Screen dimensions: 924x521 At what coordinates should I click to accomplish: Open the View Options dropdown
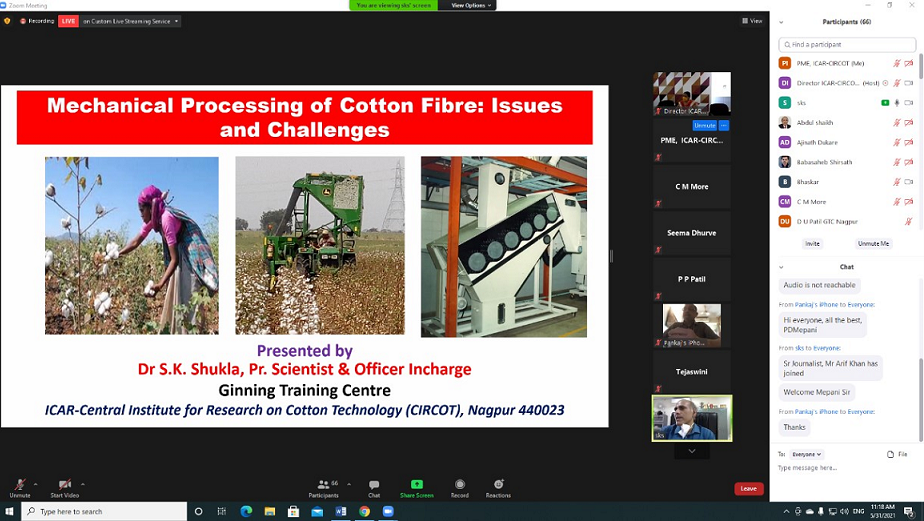tap(471, 5)
